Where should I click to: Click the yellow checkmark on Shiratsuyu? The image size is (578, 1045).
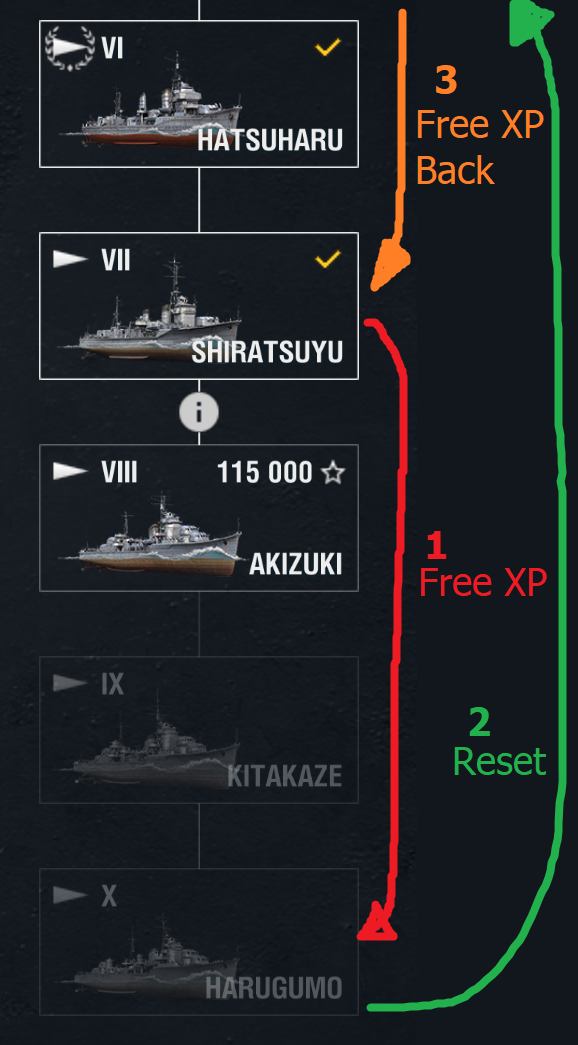(x=328, y=259)
